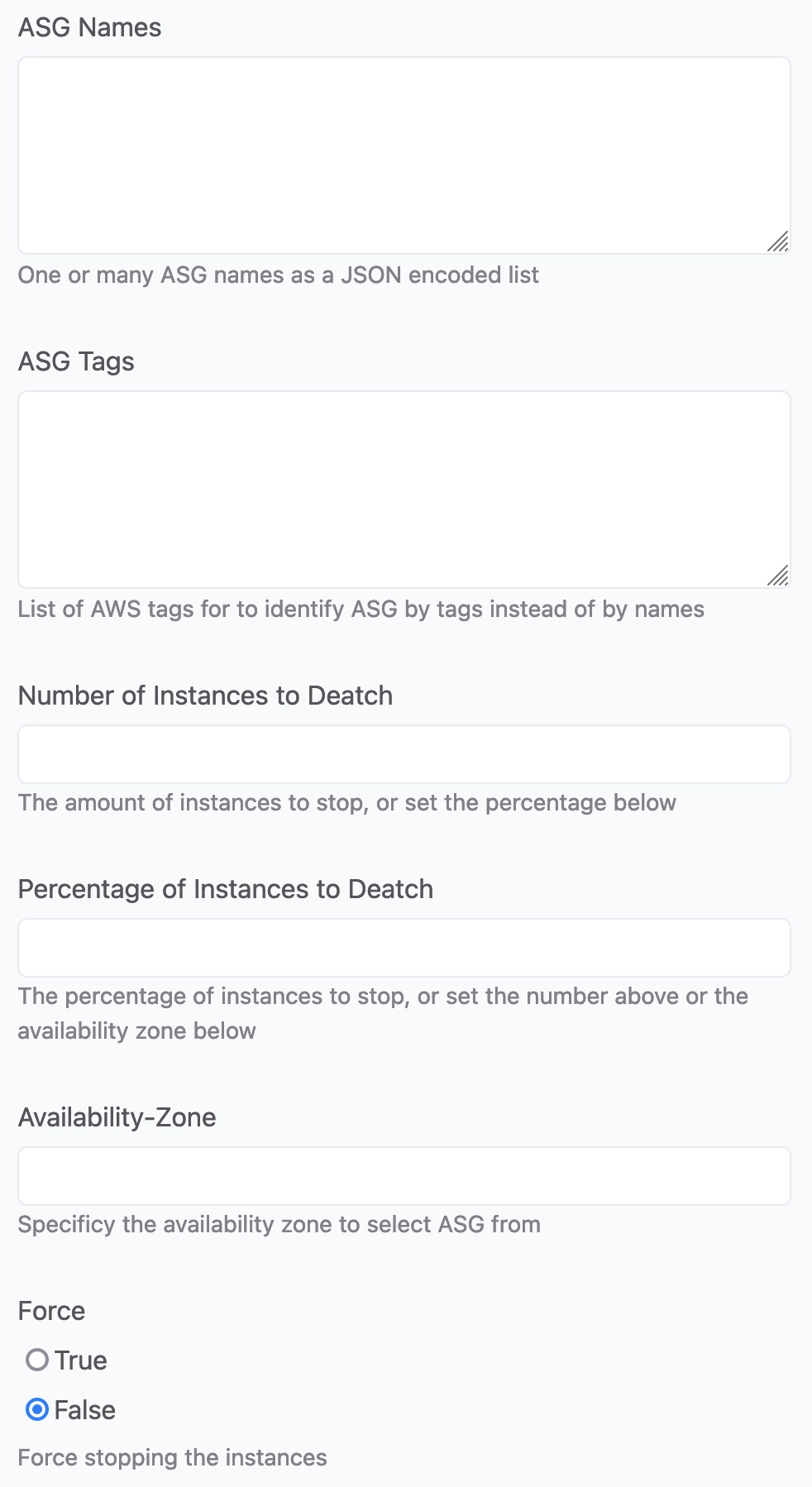The image size is (812, 1487).
Task: Select the False radio button under Force
Action: tap(37, 1409)
